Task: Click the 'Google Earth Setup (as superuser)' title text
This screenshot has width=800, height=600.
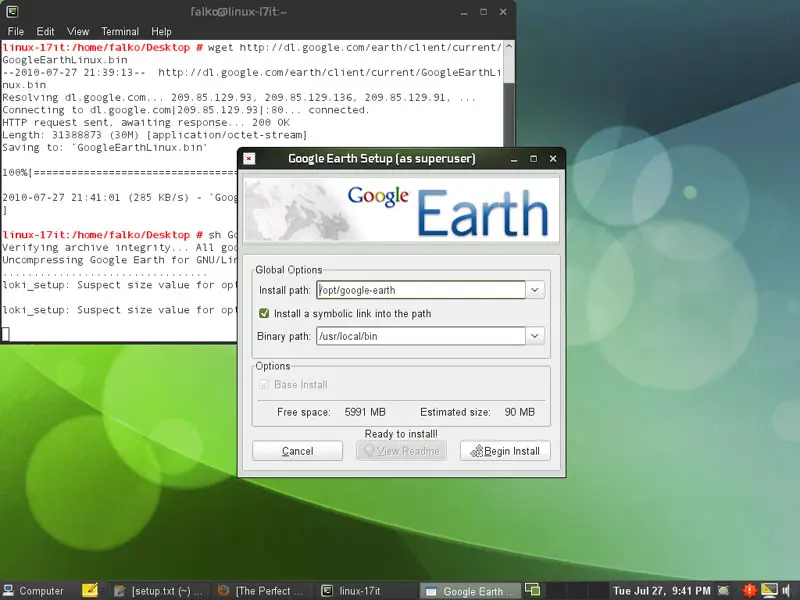Action: pos(382,159)
